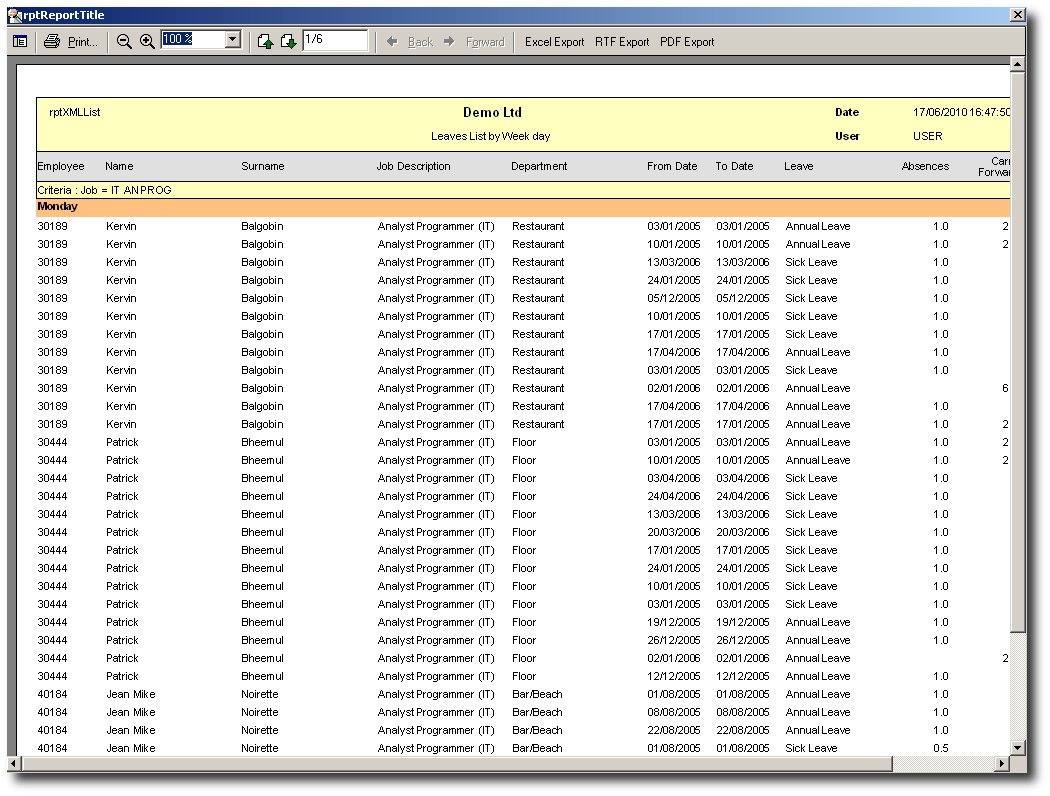Screen dimensions: 1050x796
Task: Go to the next page using the down arrow
Action: pos(288,42)
